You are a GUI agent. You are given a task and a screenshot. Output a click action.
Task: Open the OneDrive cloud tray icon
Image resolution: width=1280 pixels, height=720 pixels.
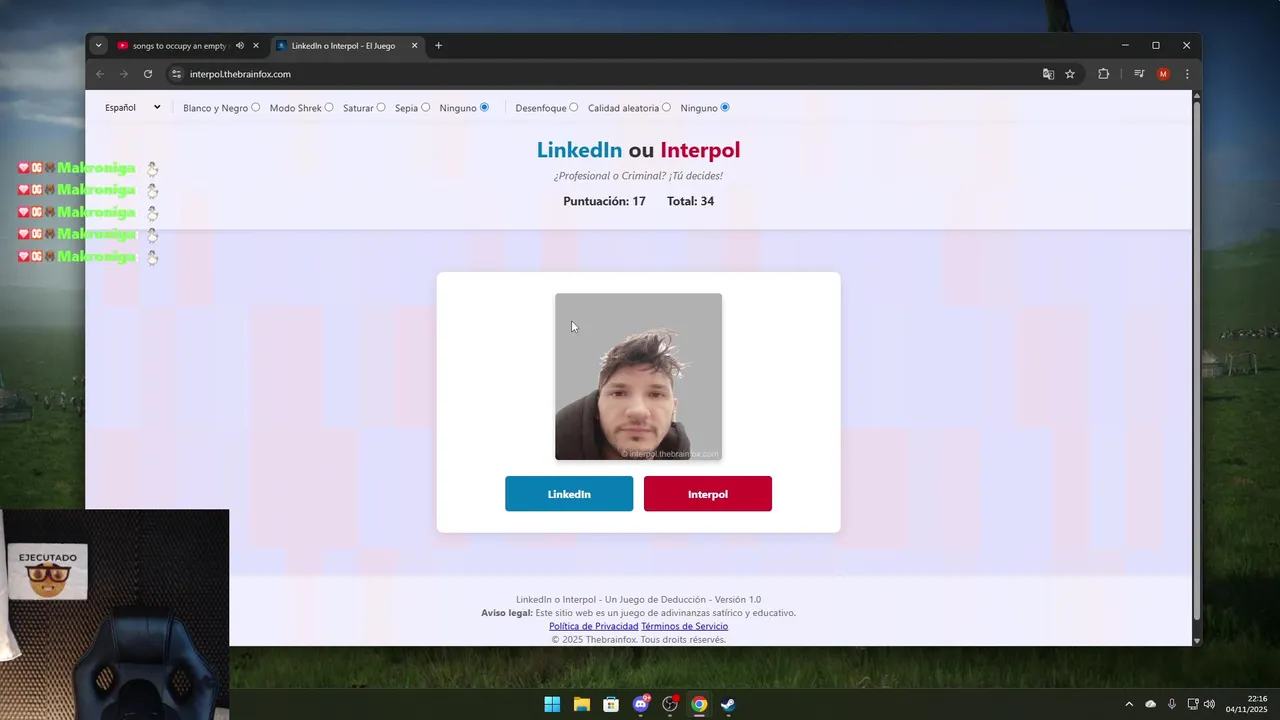click(x=1150, y=704)
